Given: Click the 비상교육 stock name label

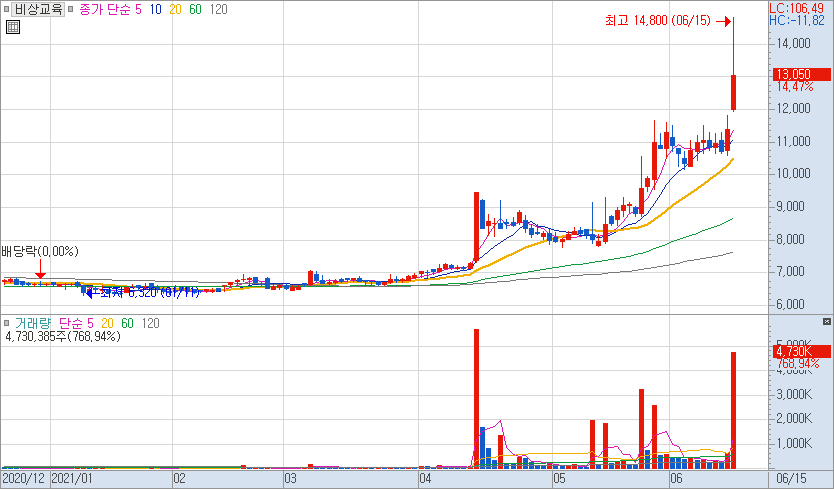Looking at the screenshot, I should (x=38, y=10).
